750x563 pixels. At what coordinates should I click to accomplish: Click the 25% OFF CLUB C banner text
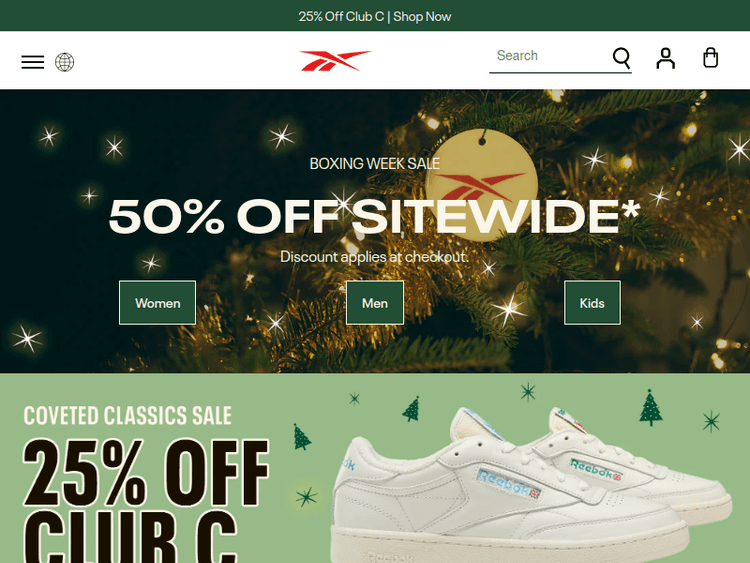tap(146, 500)
